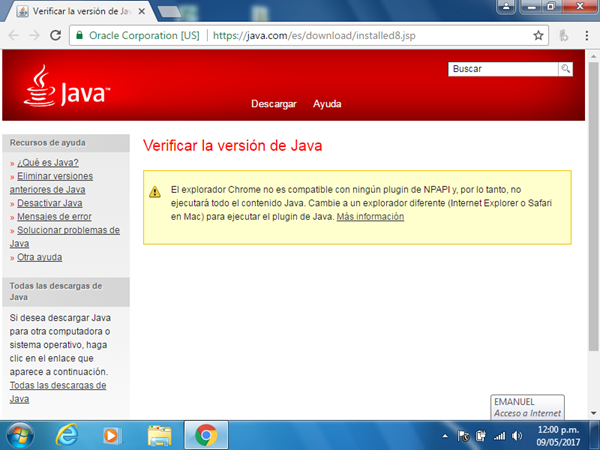The height and width of the screenshot is (450, 600).
Task: Click the browser back arrow
Action: [14, 36]
